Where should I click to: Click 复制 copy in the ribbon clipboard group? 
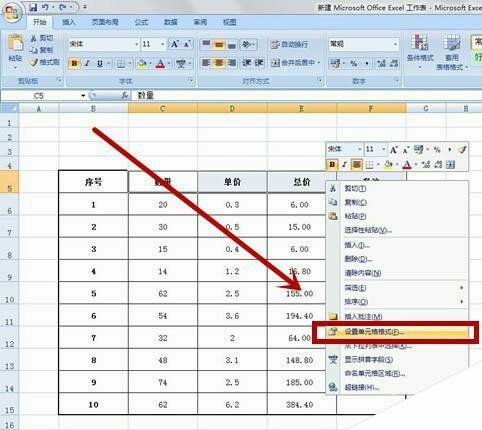(41, 50)
